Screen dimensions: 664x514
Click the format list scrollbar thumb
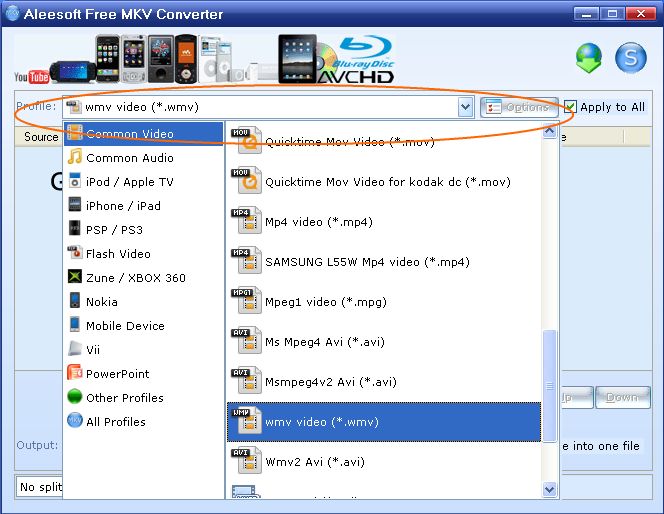pos(549,386)
